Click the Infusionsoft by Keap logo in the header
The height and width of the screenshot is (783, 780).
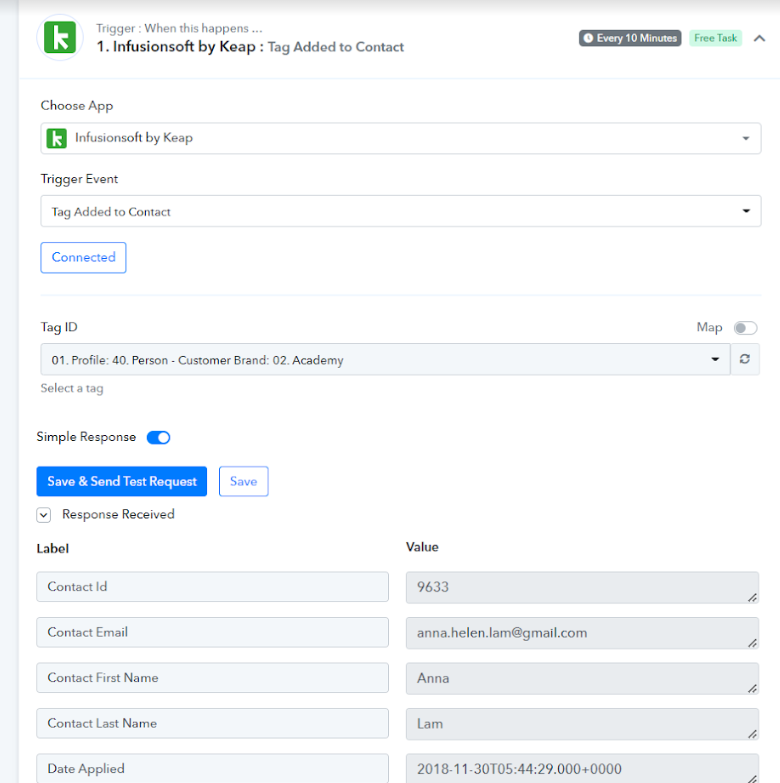coord(60,37)
